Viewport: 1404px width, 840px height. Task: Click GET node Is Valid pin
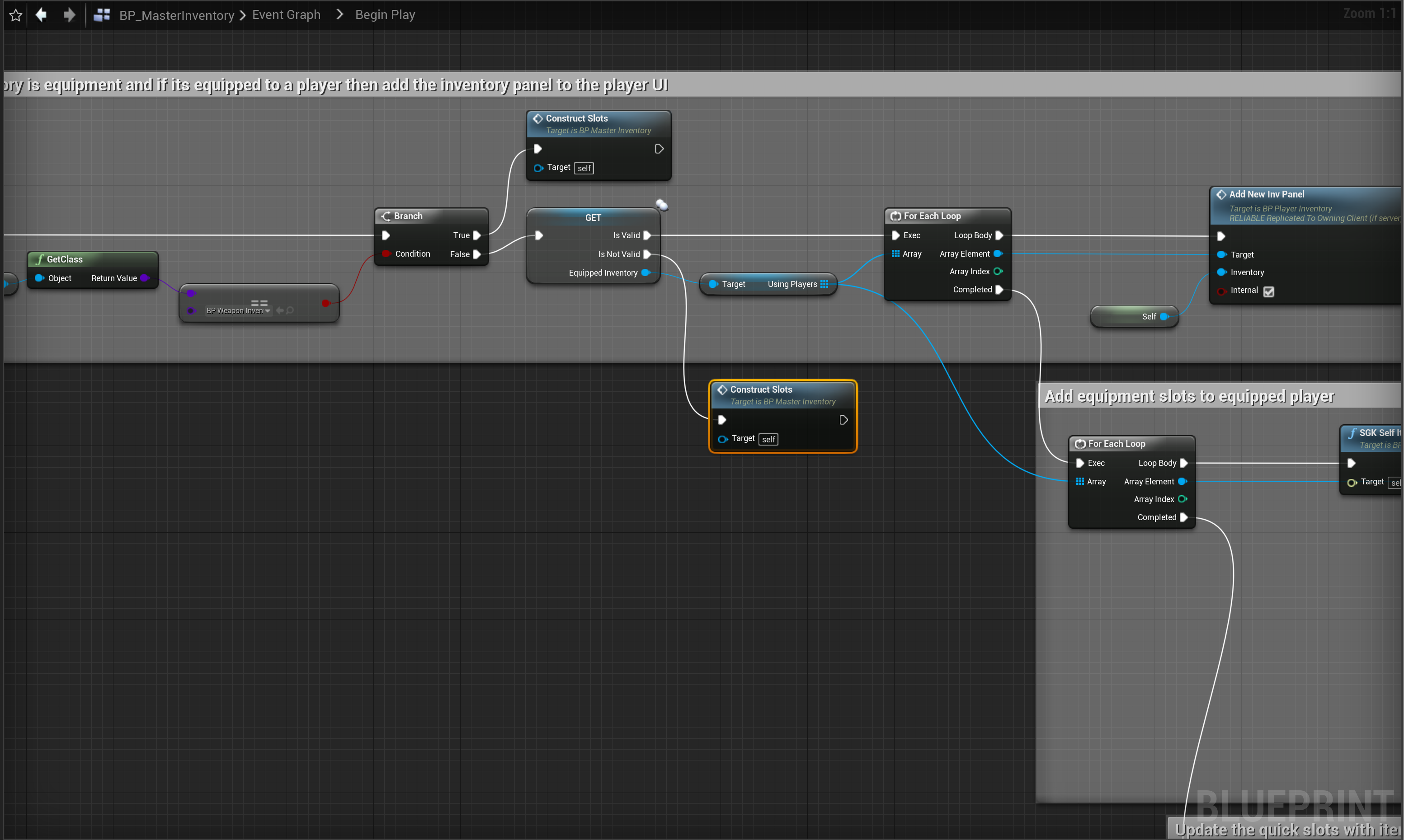(x=647, y=235)
